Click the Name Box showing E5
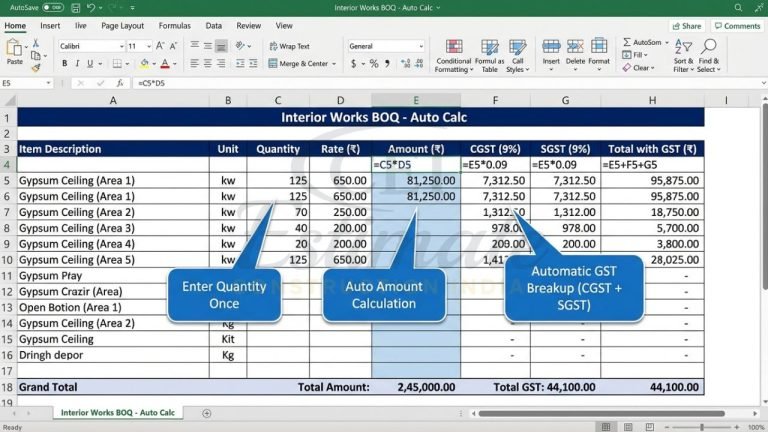 point(26,83)
